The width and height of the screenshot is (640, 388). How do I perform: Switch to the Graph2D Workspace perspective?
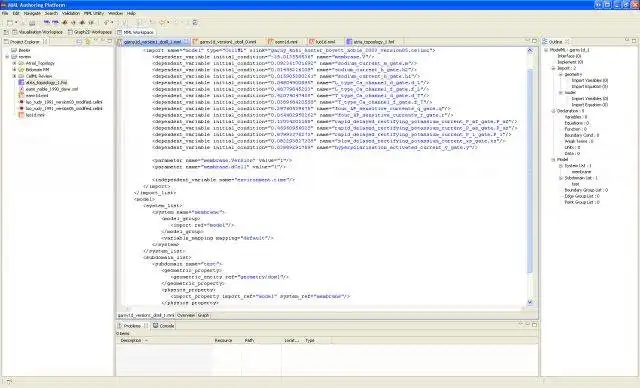click(90, 32)
